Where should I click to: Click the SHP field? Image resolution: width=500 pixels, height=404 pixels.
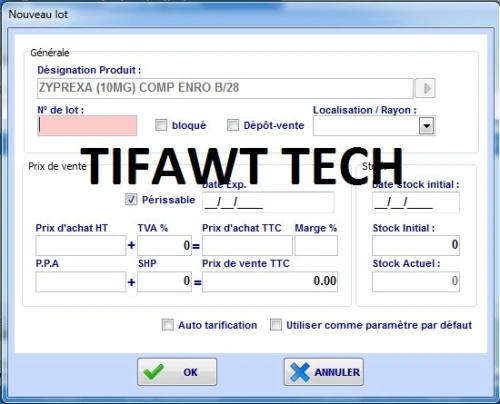tap(164, 282)
